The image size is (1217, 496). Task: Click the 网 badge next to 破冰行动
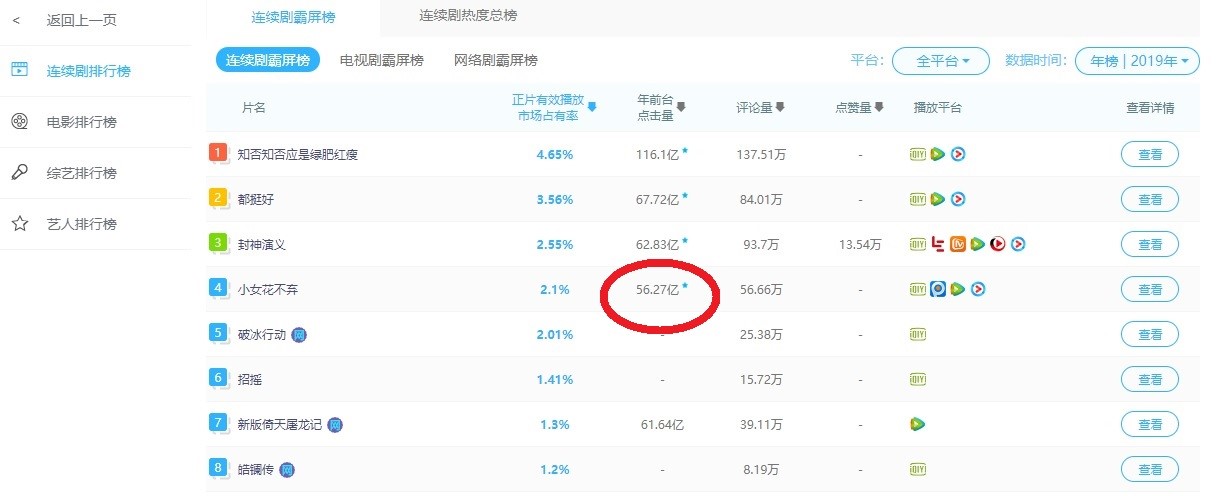[x=299, y=334]
